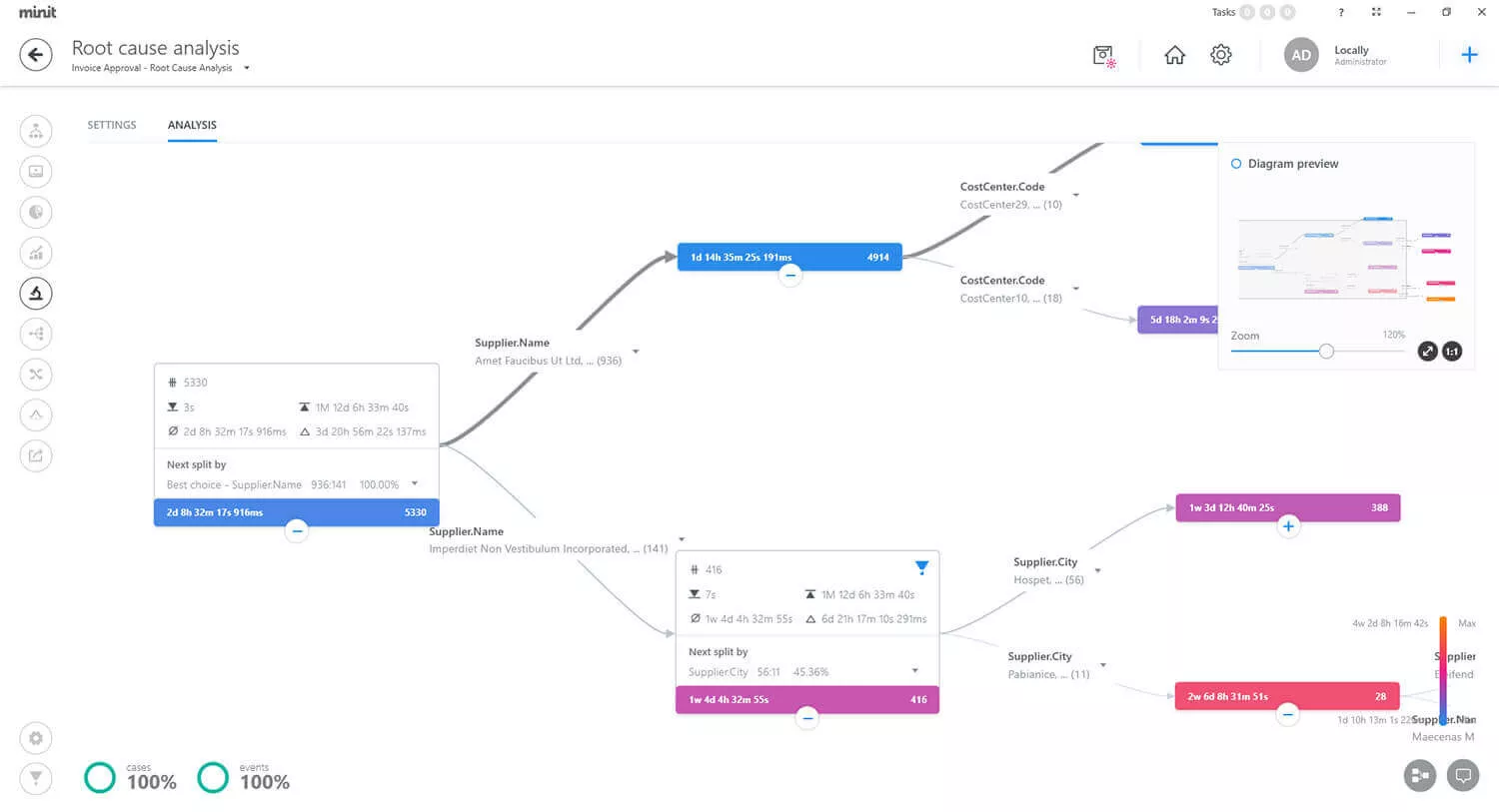Open dropdown for Imperdiet Non Vestibulum split
Image resolution: width=1499 pixels, height=812 pixels.
coord(682,539)
